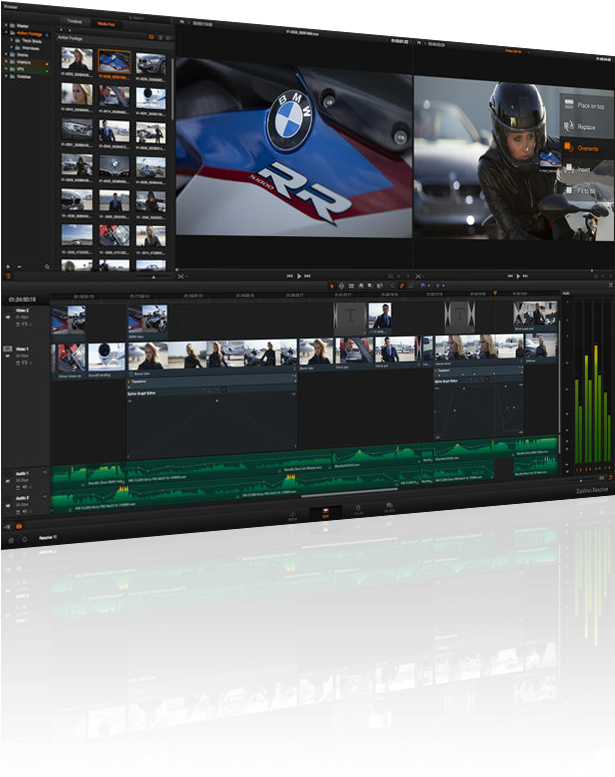615x777 pixels.
Task: Expand the Interiors bin arrow
Action: pyautogui.click(x=6, y=61)
